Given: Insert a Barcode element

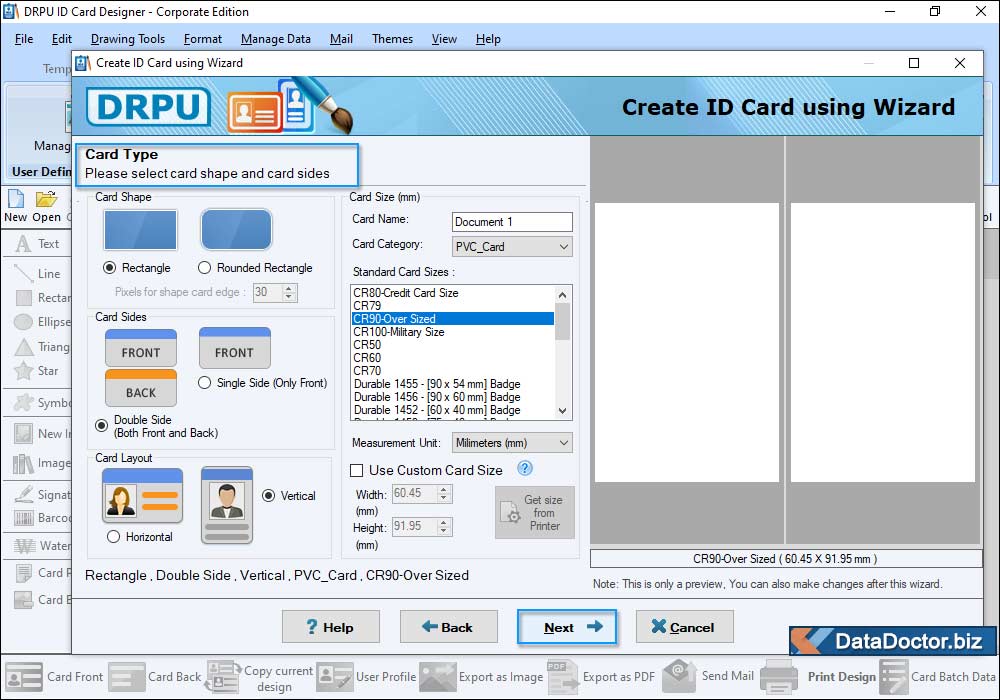Looking at the screenshot, I should [24, 518].
